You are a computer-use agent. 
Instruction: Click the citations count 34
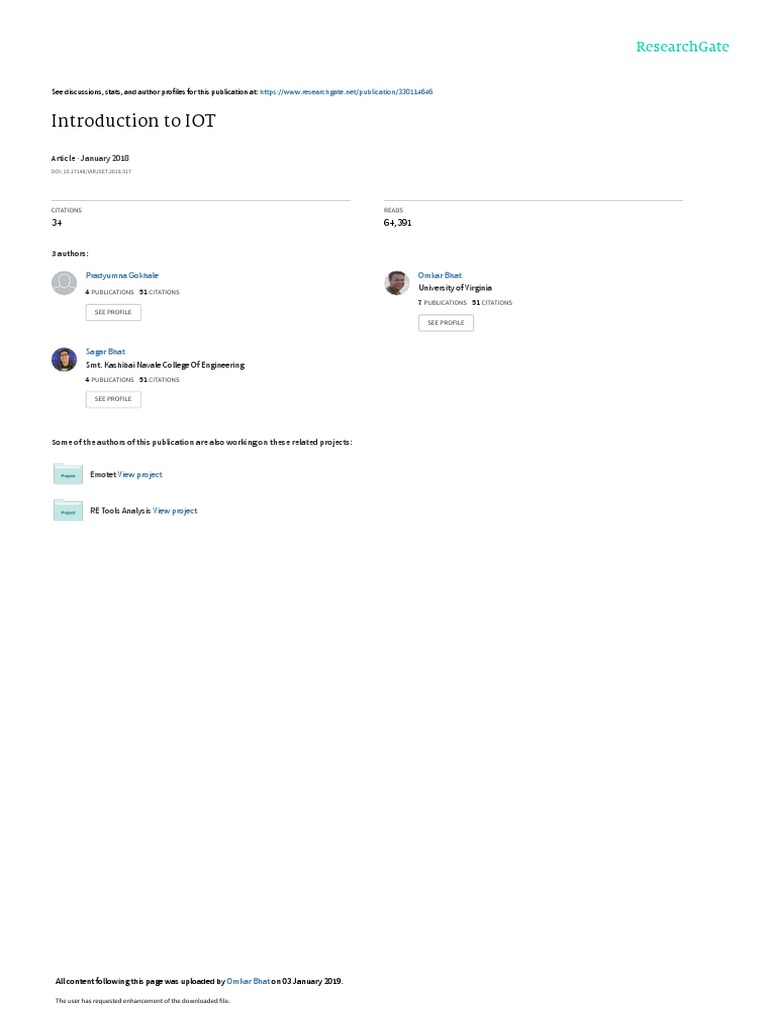(57, 223)
